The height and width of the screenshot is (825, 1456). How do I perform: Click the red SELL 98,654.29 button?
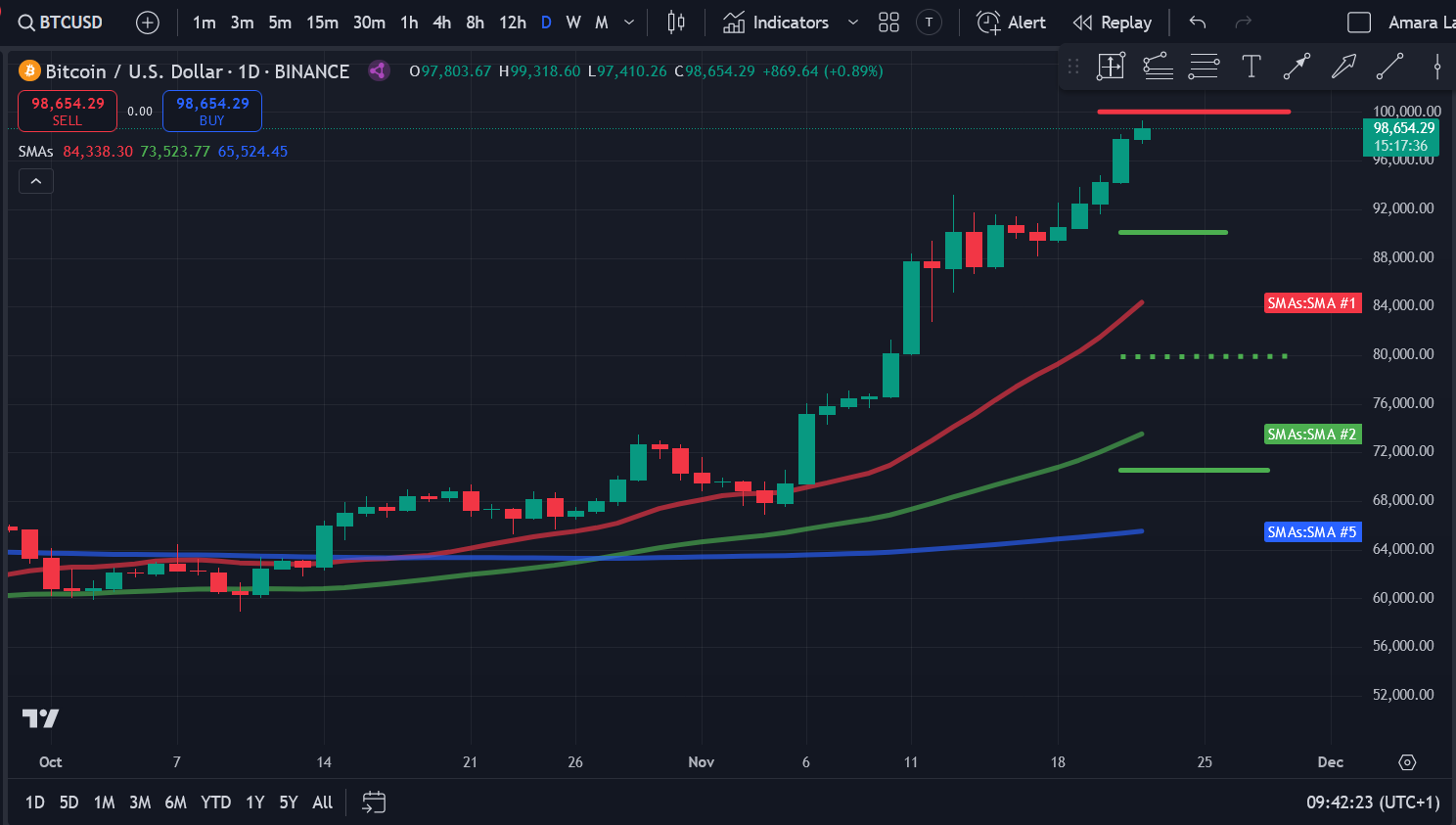coord(68,111)
